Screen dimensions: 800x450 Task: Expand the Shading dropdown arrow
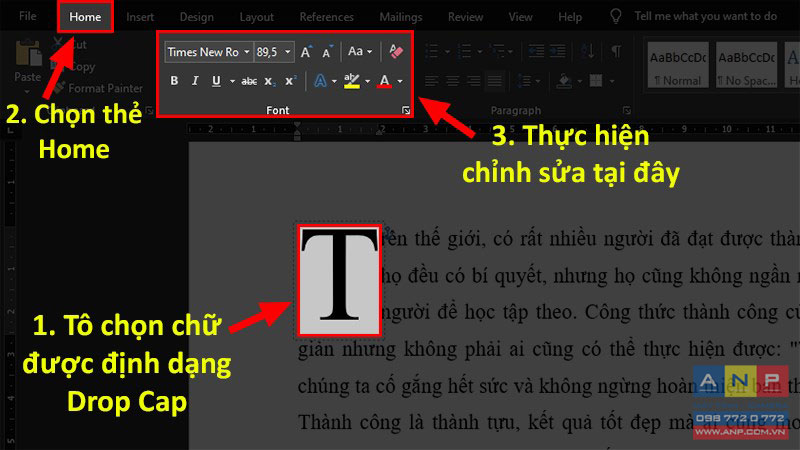pyautogui.click(x=580, y=81)
